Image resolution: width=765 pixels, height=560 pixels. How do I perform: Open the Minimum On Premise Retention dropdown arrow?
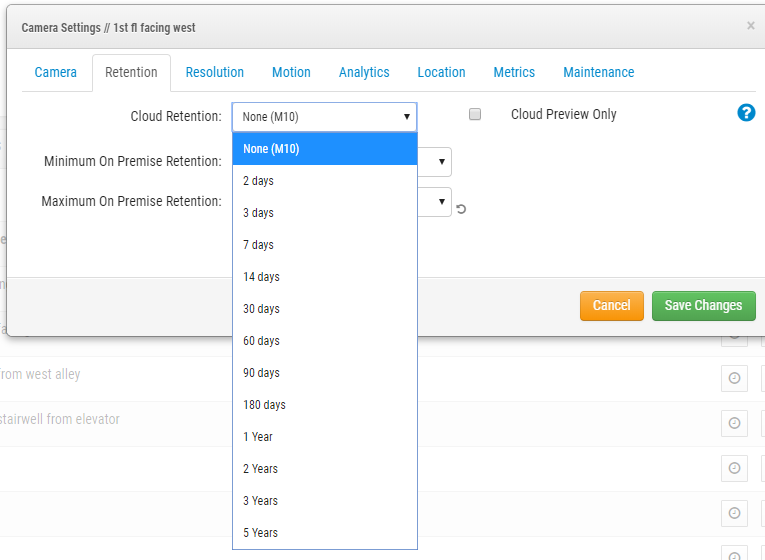click(x=441, y=162)
